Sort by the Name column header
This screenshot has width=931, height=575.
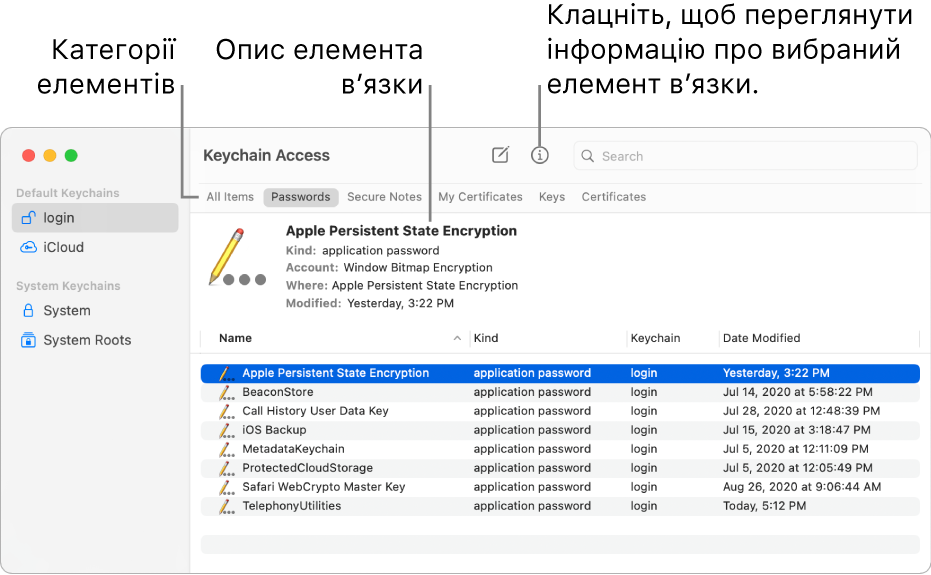(x=235, y=338)
